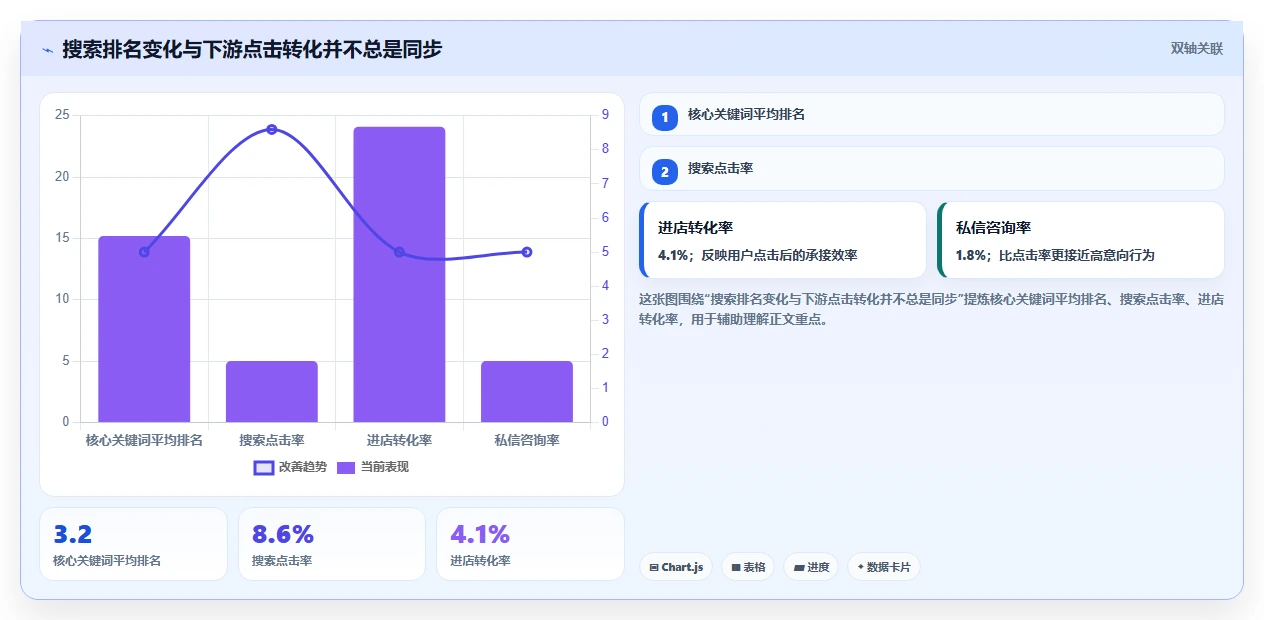Click the 3.2 核心关键词平均排名 stat card
This screenshot has height=620, width=1264.
click(x=133, y=544)
